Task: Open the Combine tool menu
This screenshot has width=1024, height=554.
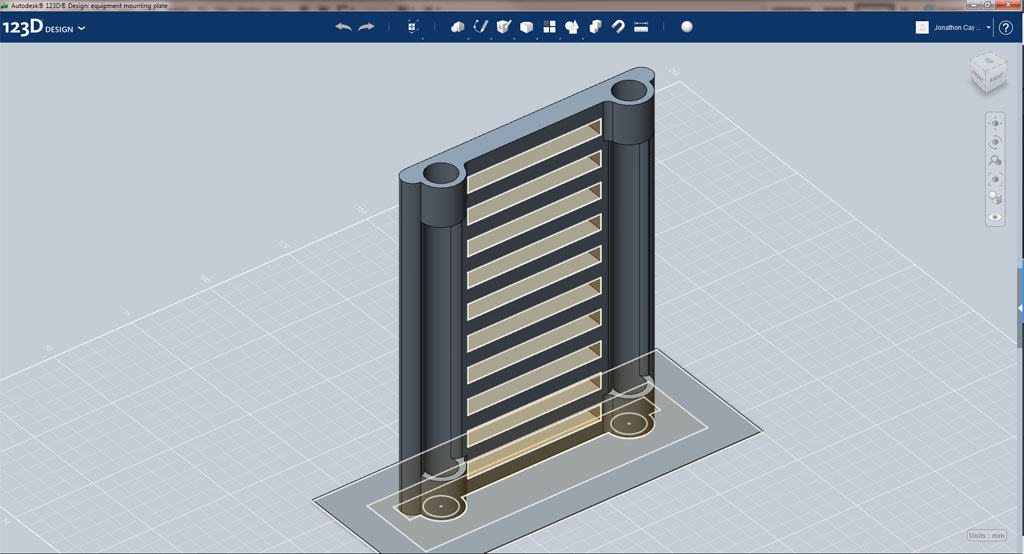Action: (595, 27)
